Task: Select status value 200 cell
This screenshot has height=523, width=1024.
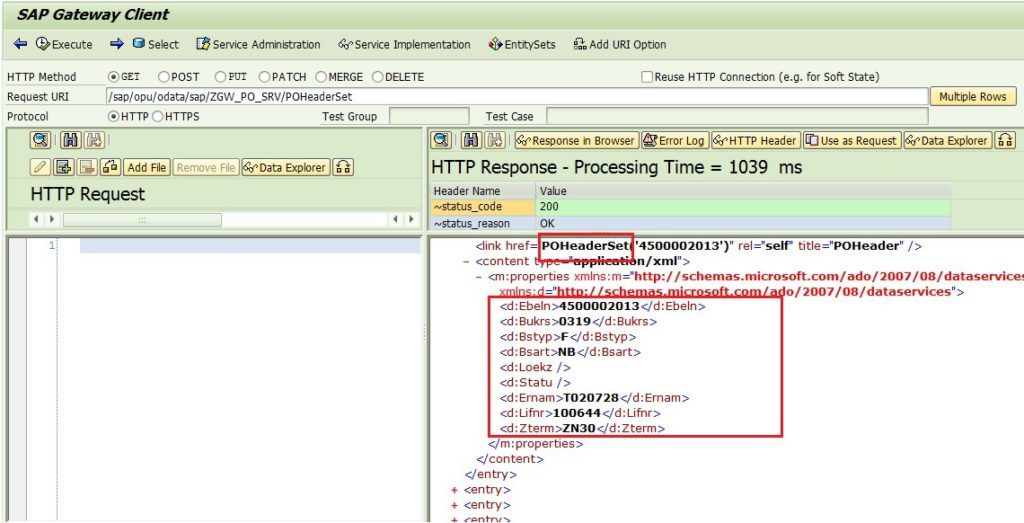Action: click(x=743, y=207)
